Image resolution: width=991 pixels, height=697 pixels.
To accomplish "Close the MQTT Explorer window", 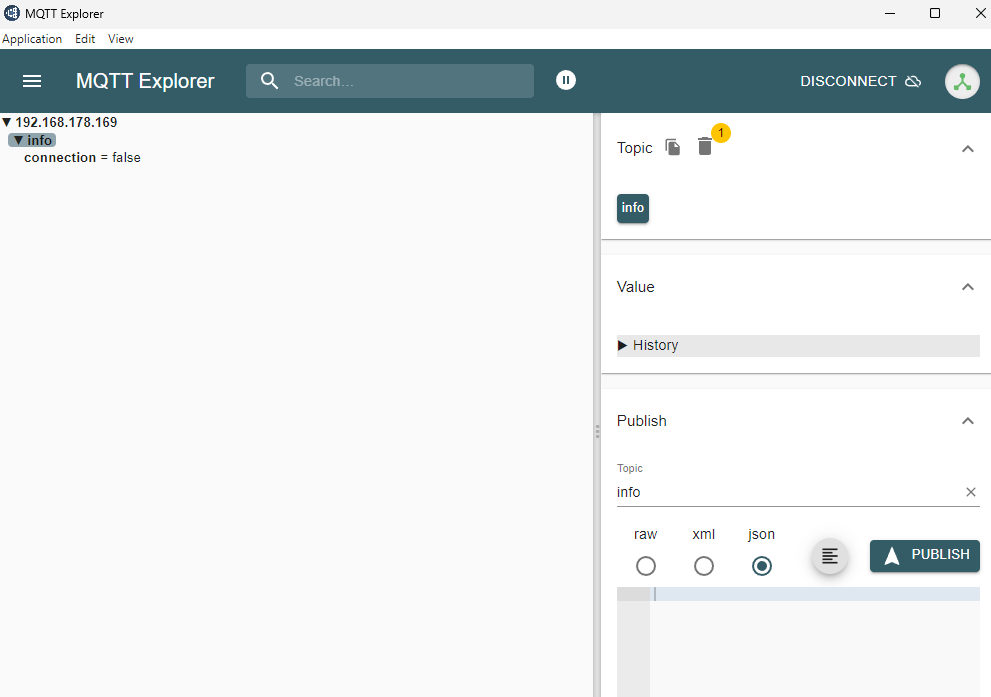I will pyautogui.click(x=980, y=13).
